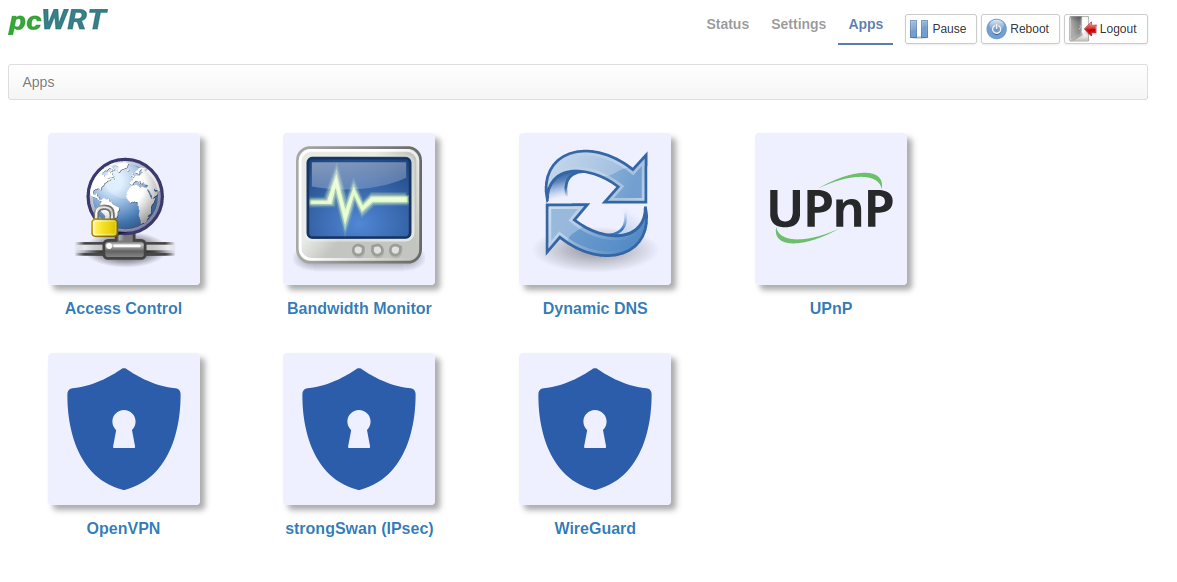Click the Apps breadcrumb bar

click(x=577, y=82)
